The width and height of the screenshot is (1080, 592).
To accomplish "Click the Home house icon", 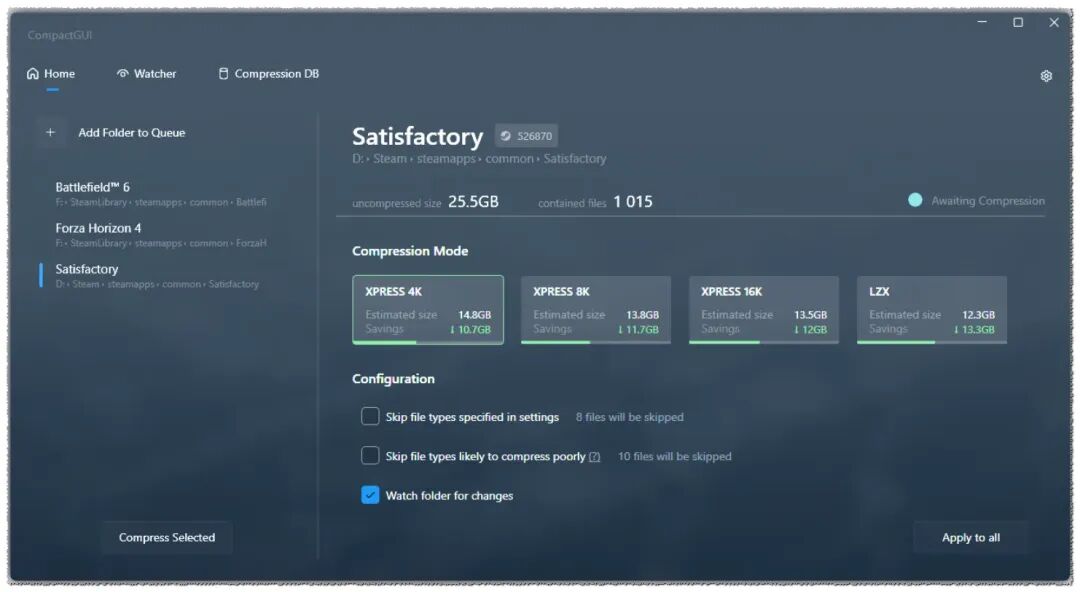I will 32,73.
